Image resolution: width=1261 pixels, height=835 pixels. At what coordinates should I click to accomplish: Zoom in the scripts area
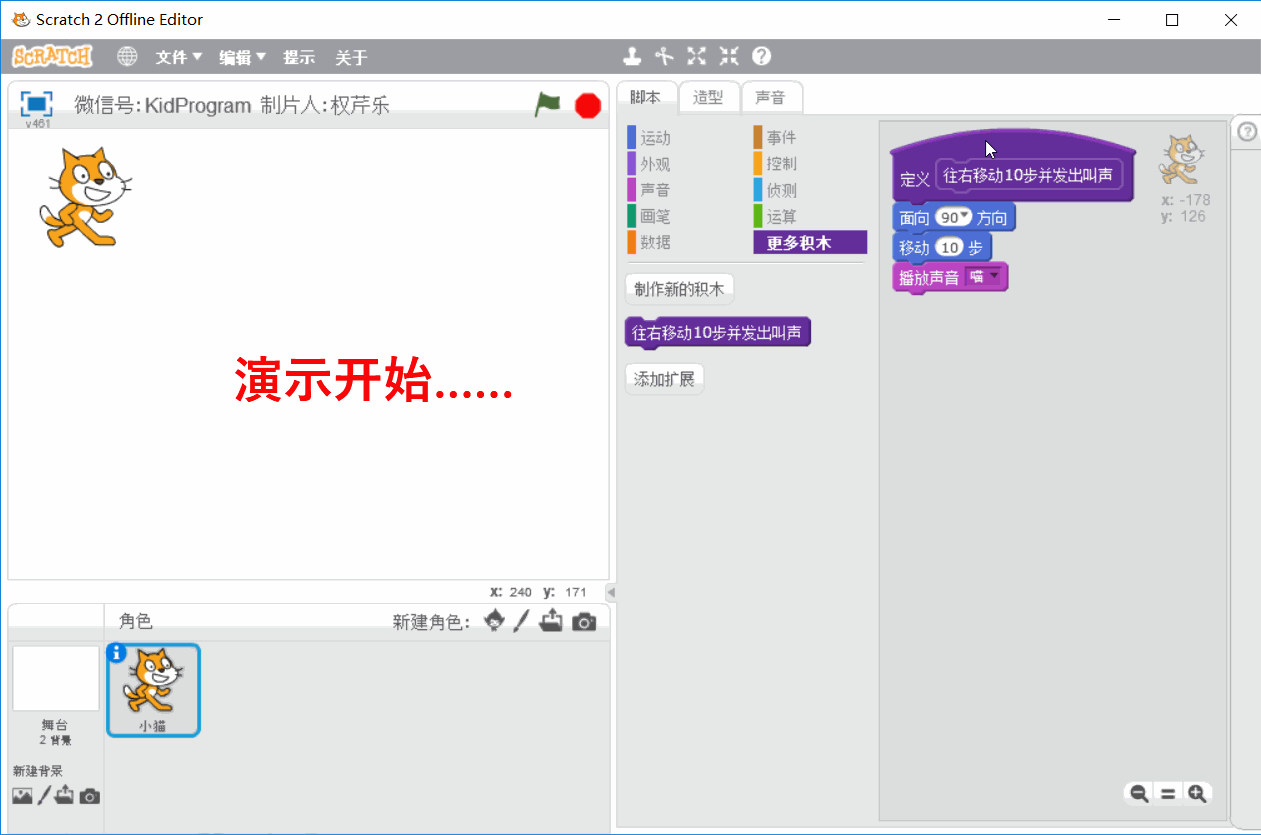pyautogui.click(x=1197, y=793)
